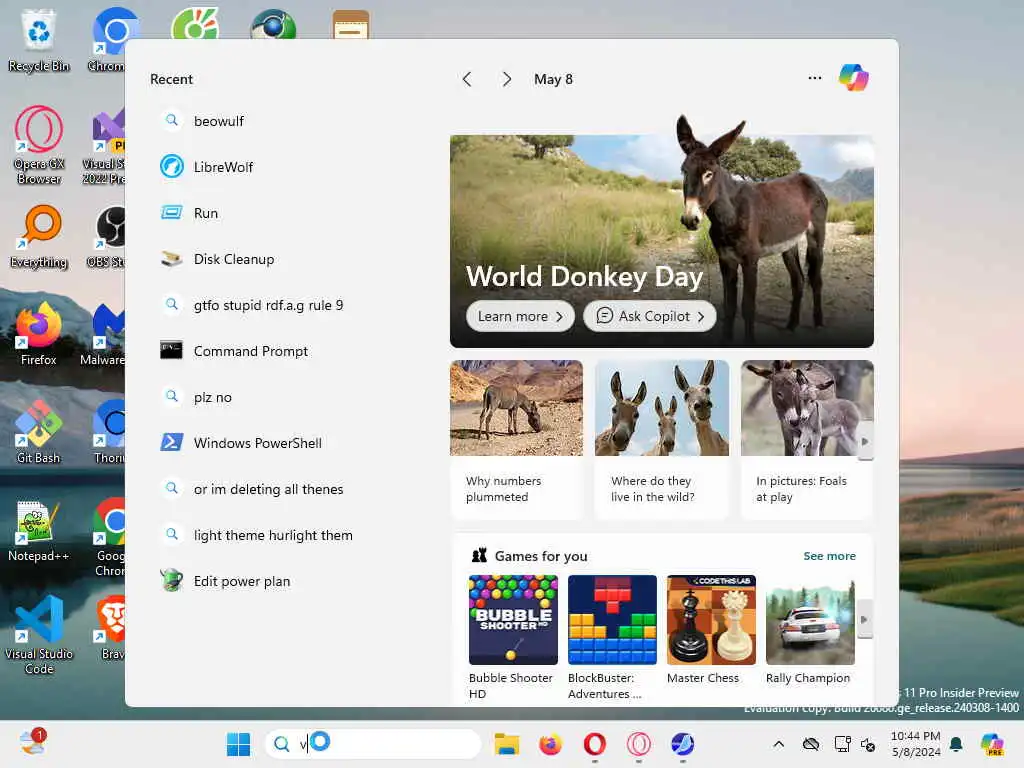
Task: Open the three-dots options menu
Action: click(814, 78)
